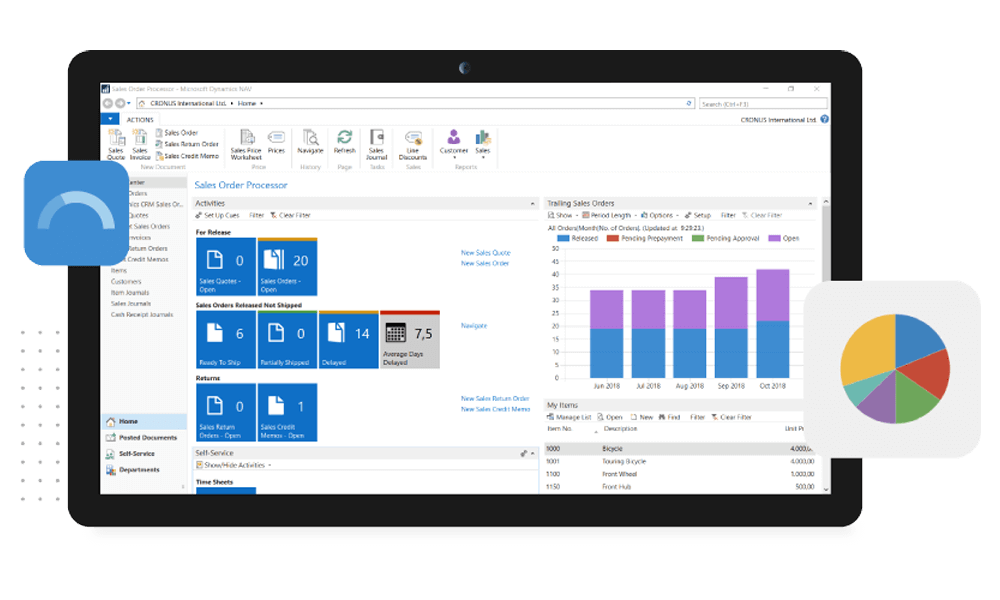Open Sales Journals in the navigation pane

tap(131, 304)
